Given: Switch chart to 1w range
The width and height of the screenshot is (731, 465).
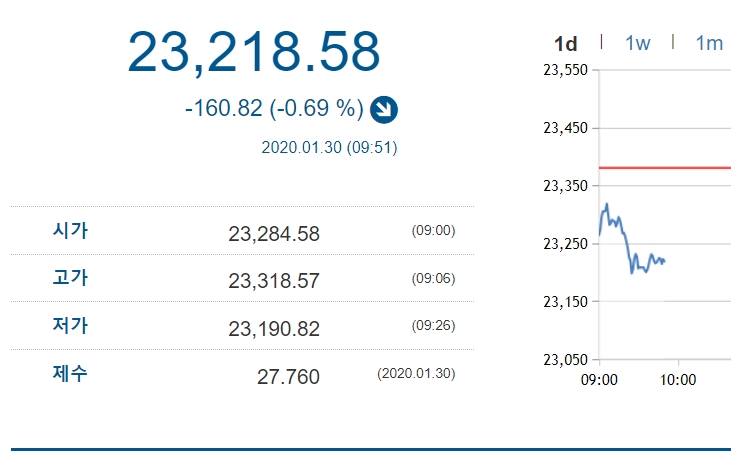Looking at the screenshot, I should click(x=637, y=43).
